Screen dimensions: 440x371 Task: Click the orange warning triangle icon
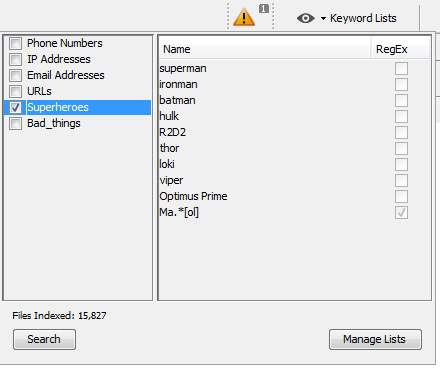[244, 17]
